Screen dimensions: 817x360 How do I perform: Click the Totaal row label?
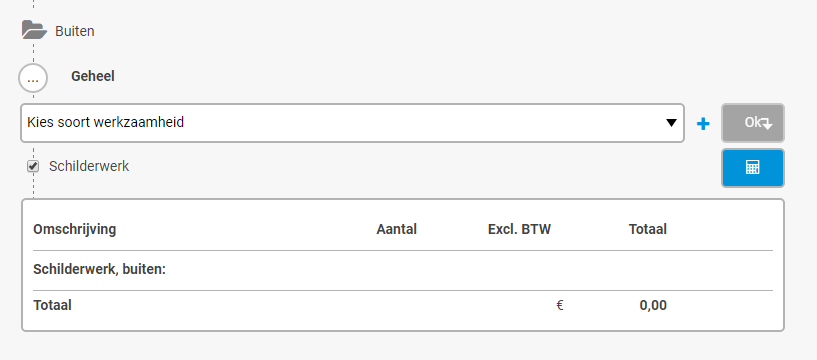(52, 305)
